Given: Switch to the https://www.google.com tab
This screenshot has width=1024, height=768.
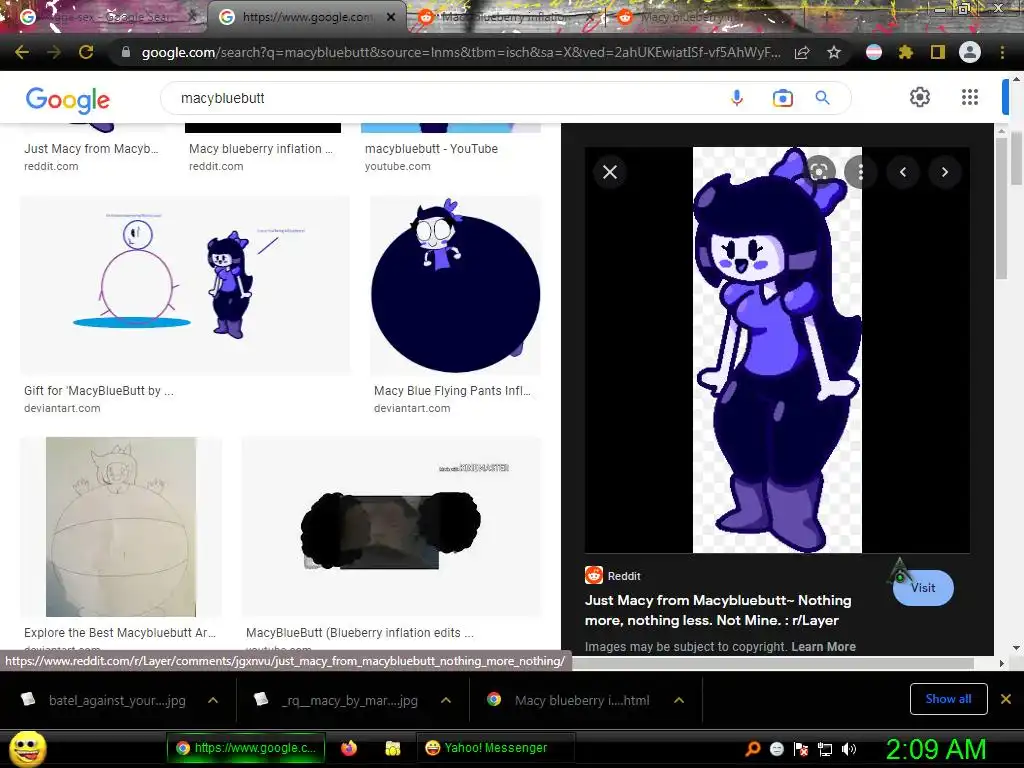Looking at the screenshot, I should coord(307,17).
